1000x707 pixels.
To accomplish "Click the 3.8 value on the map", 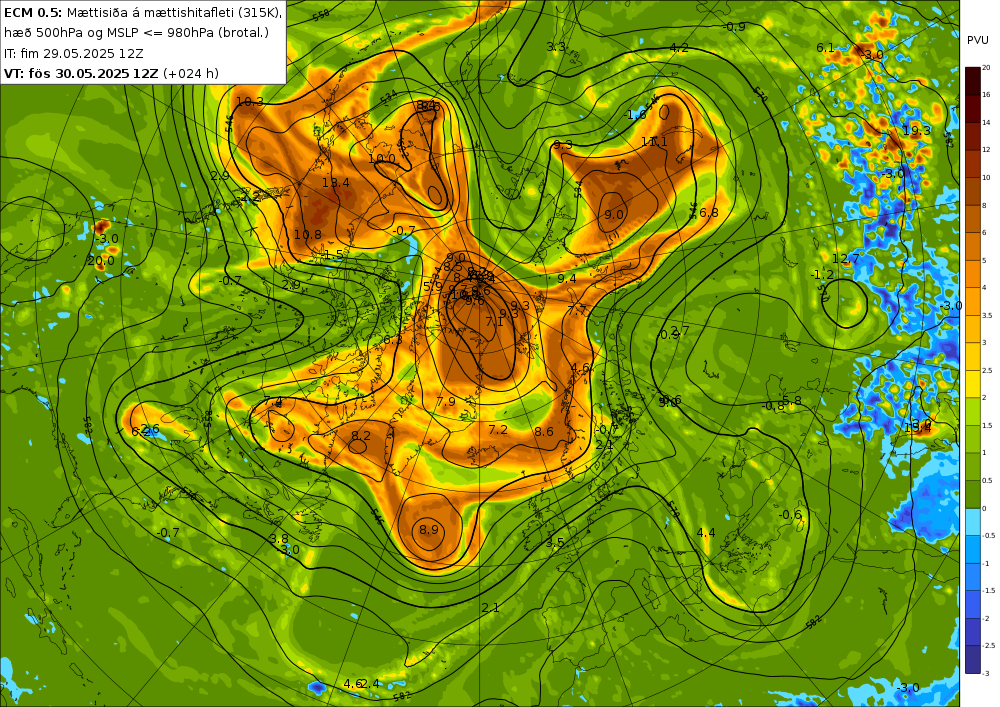I will pyautogui.click(x=279, y=539).
